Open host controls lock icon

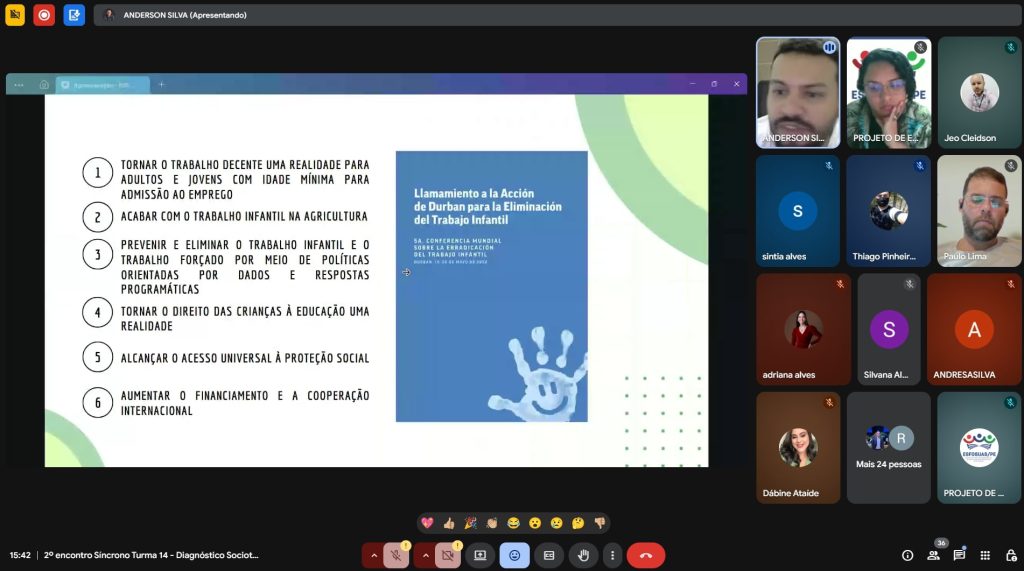tap(1010, 555)
